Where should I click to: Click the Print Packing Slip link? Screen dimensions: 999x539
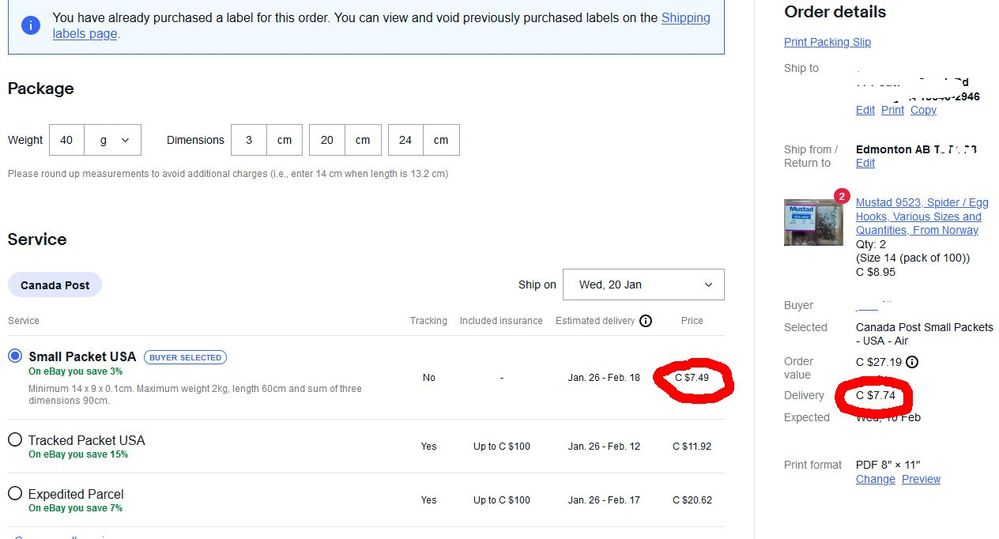coord(827,42)
